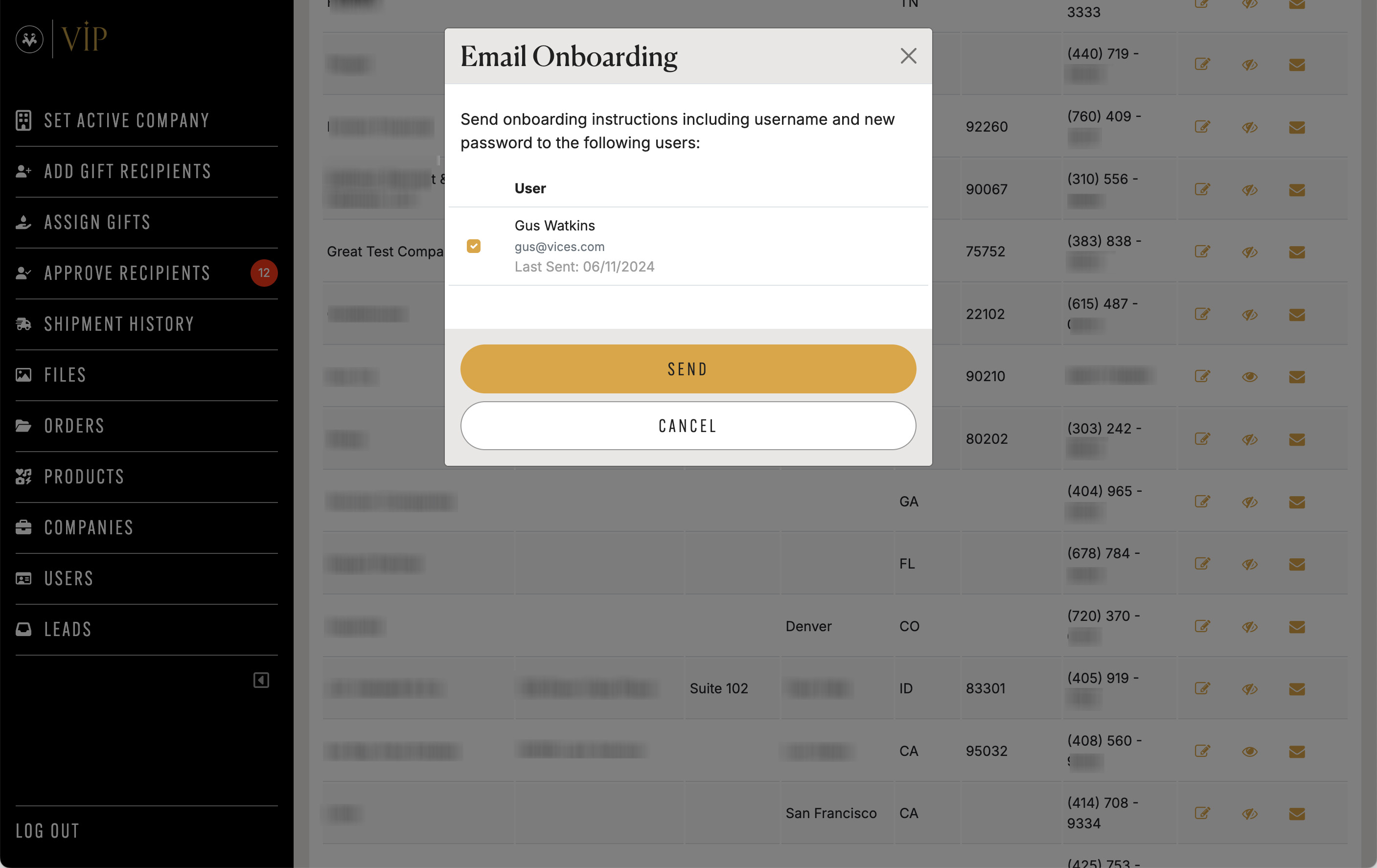This screenshot has width=1377, height=868.
Task: Toggle visibility eye for zip 95032 row
Action: click(x=1250, y=751)
